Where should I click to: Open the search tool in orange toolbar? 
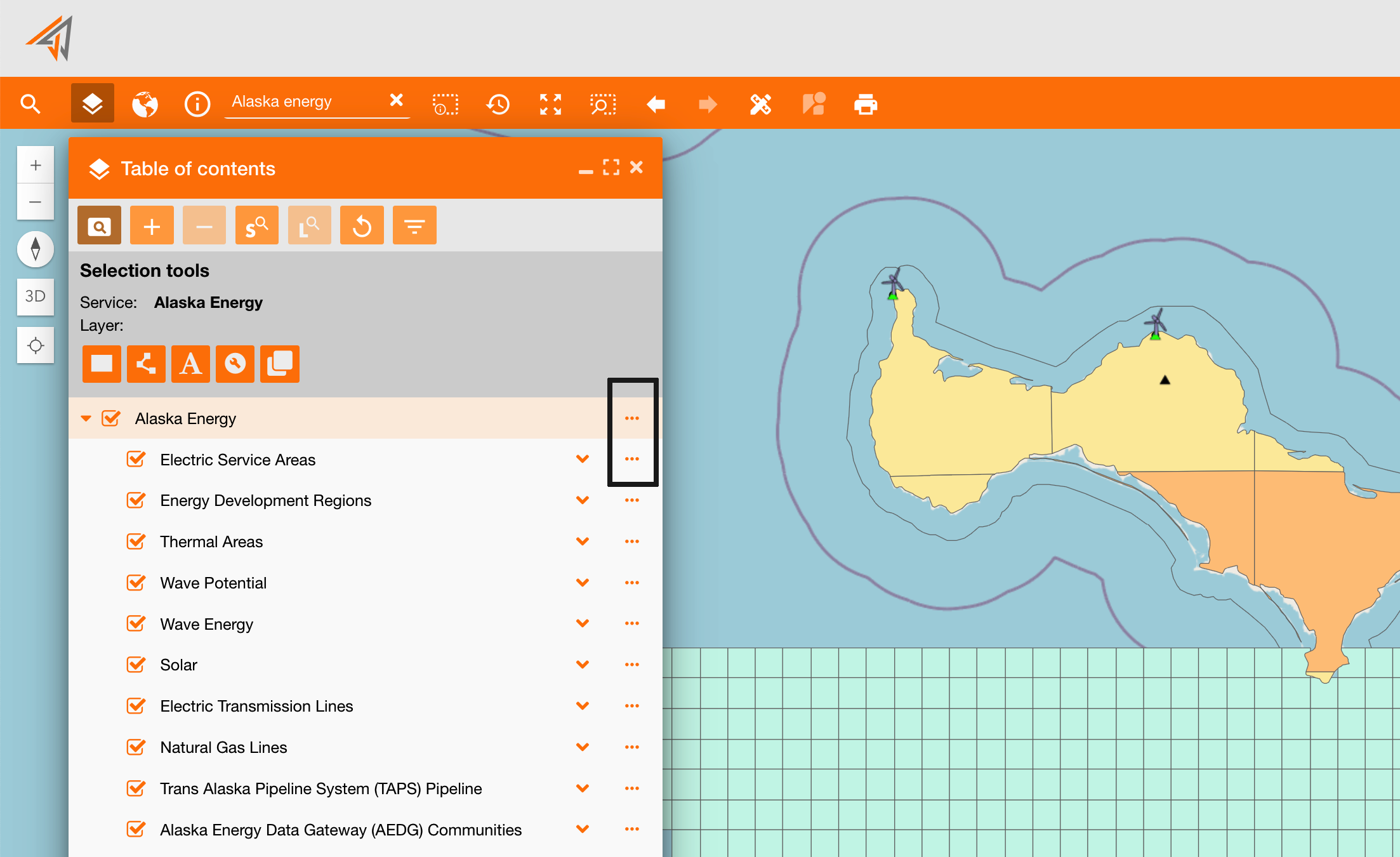(30, 103)
